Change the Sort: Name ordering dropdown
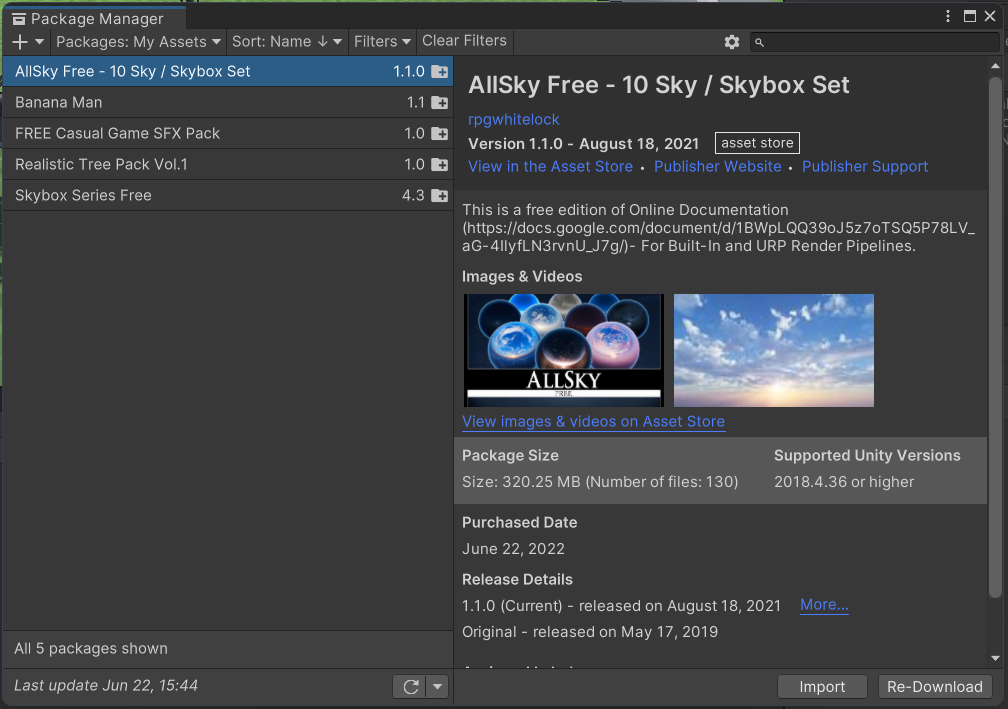This screenshot has height=709, width=1008. (x=287, y=42)
